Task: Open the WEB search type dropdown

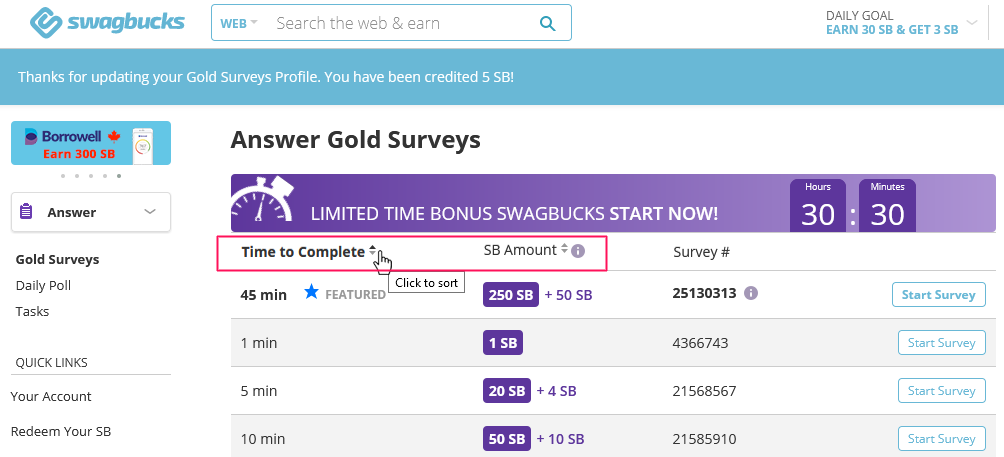Action: coord(239,23)
